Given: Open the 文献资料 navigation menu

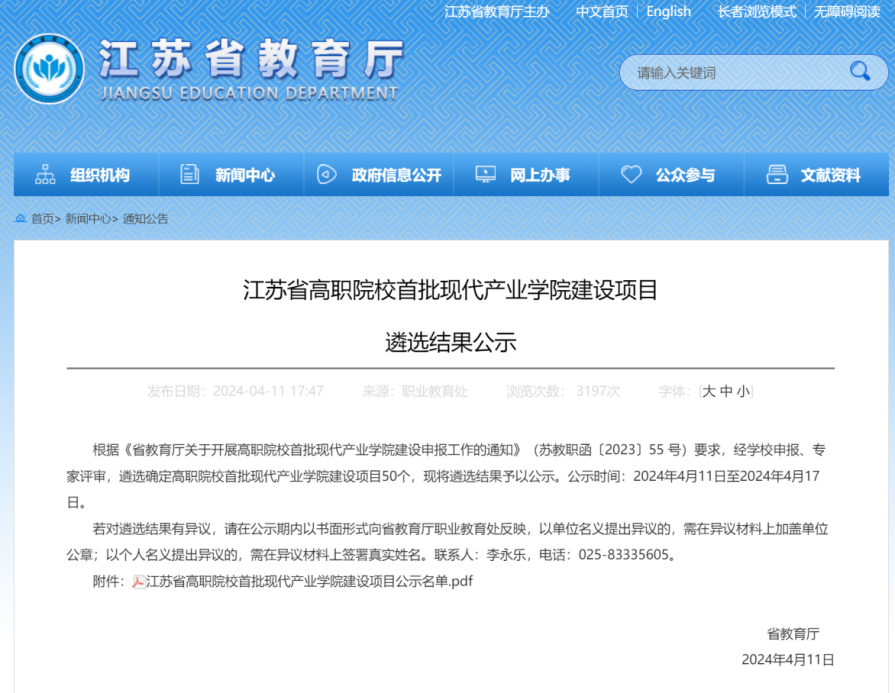Looking at the screenshot, I should (830, 175).
